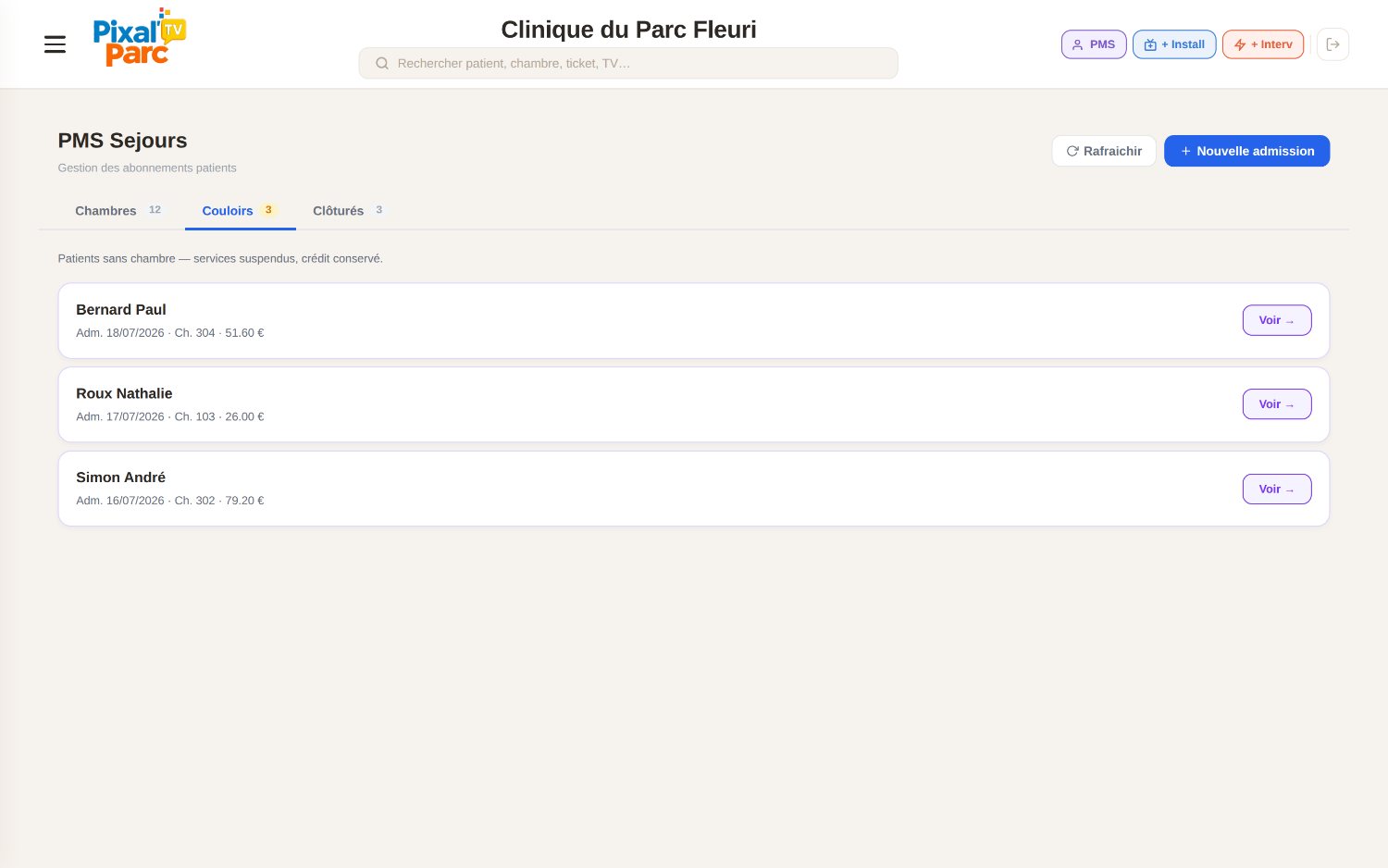1388x868 pixels.
Task: Click the Pixal Parc TV logo
Action: pos(140,39)
